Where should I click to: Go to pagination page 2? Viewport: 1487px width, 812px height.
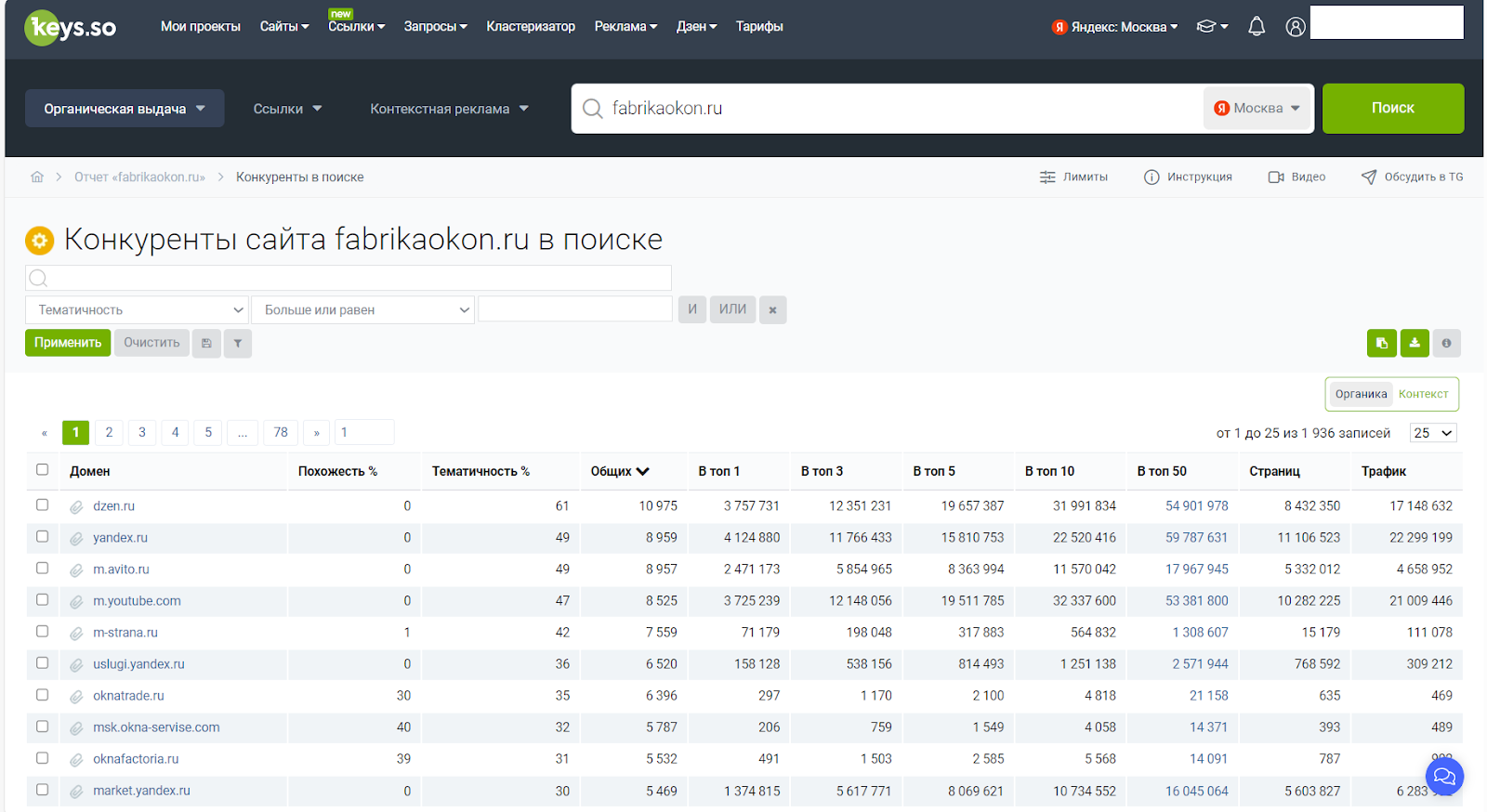pyautogui.click(x=109, y=432)
